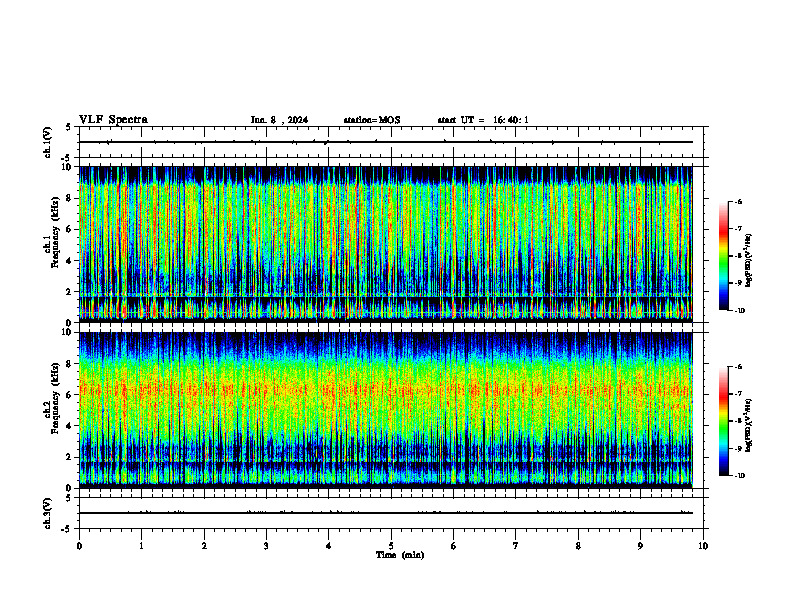792x612 pixels.
Task: Click time axis tick label "3"
Action: 266,546
